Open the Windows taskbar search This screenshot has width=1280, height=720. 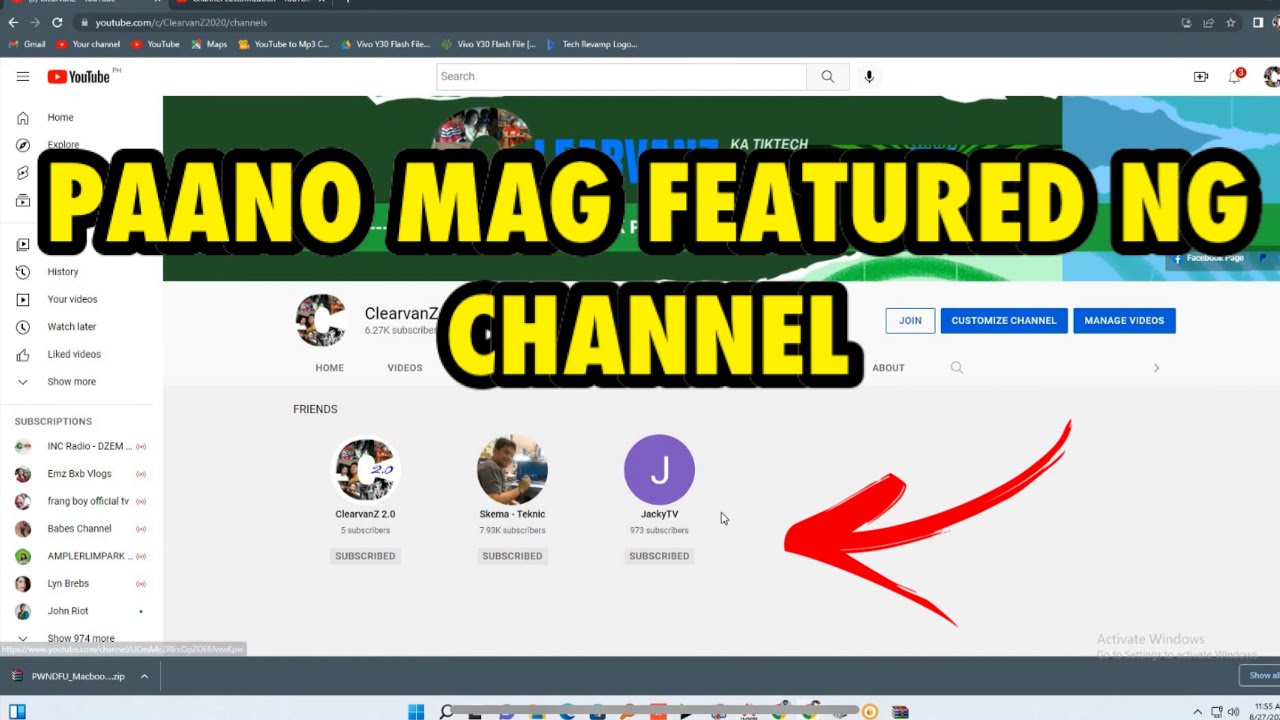[447, 712]
